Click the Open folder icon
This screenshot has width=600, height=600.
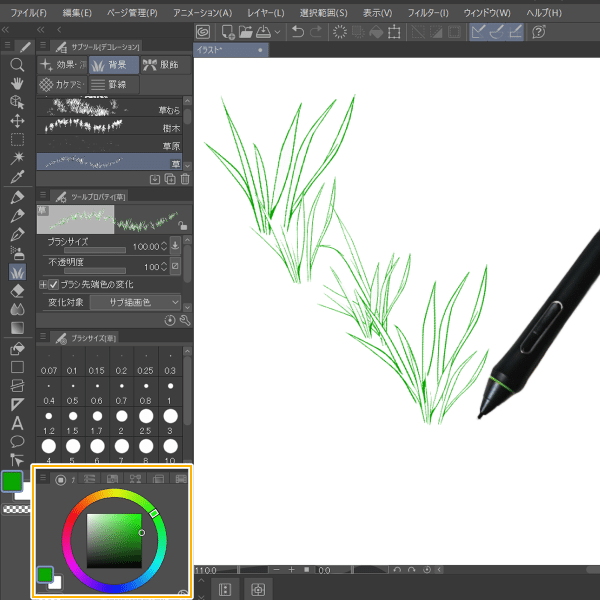(x=246, y=32)
